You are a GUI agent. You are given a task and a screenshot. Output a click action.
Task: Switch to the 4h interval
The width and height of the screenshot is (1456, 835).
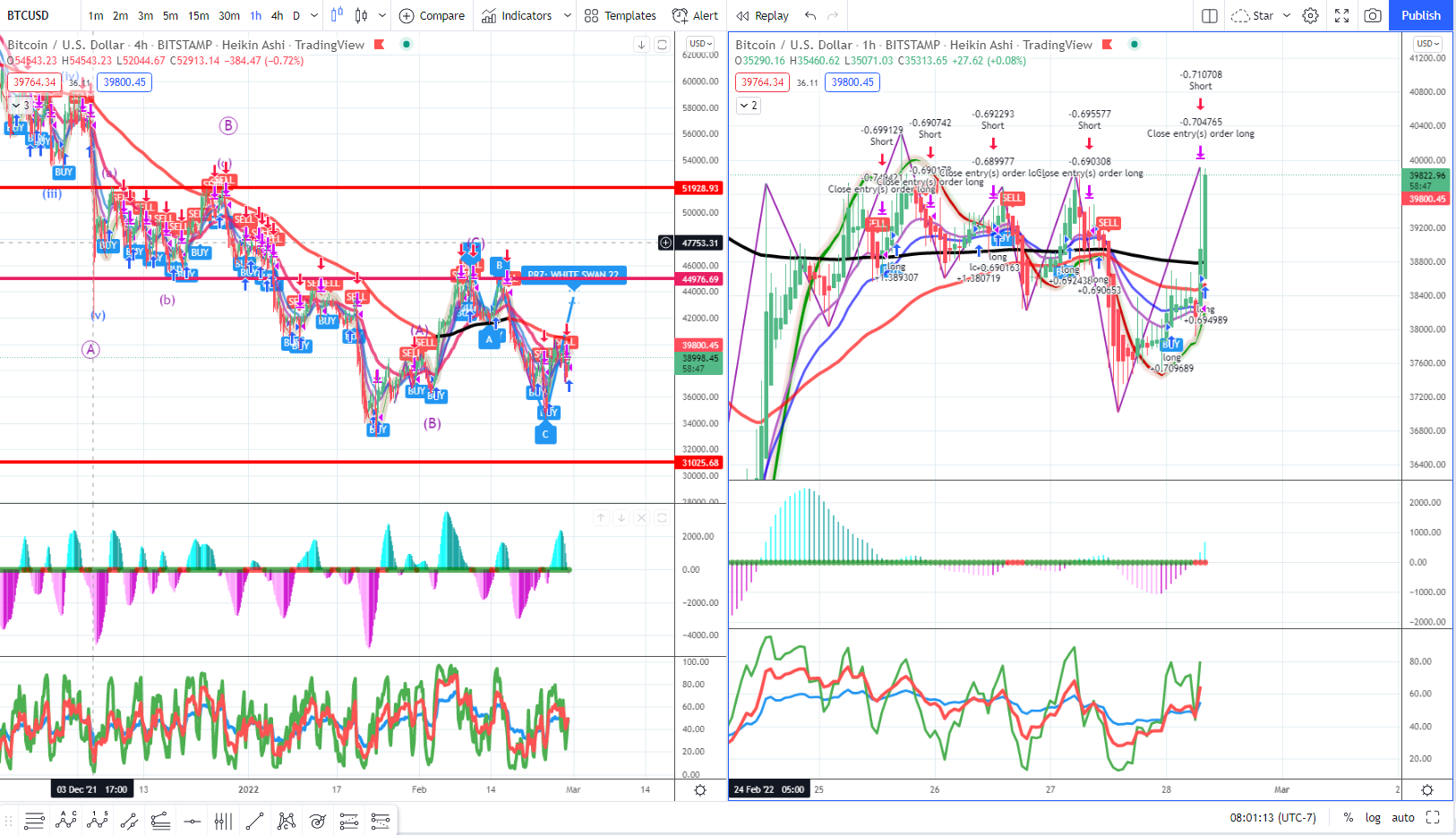(x=278, y=15)
